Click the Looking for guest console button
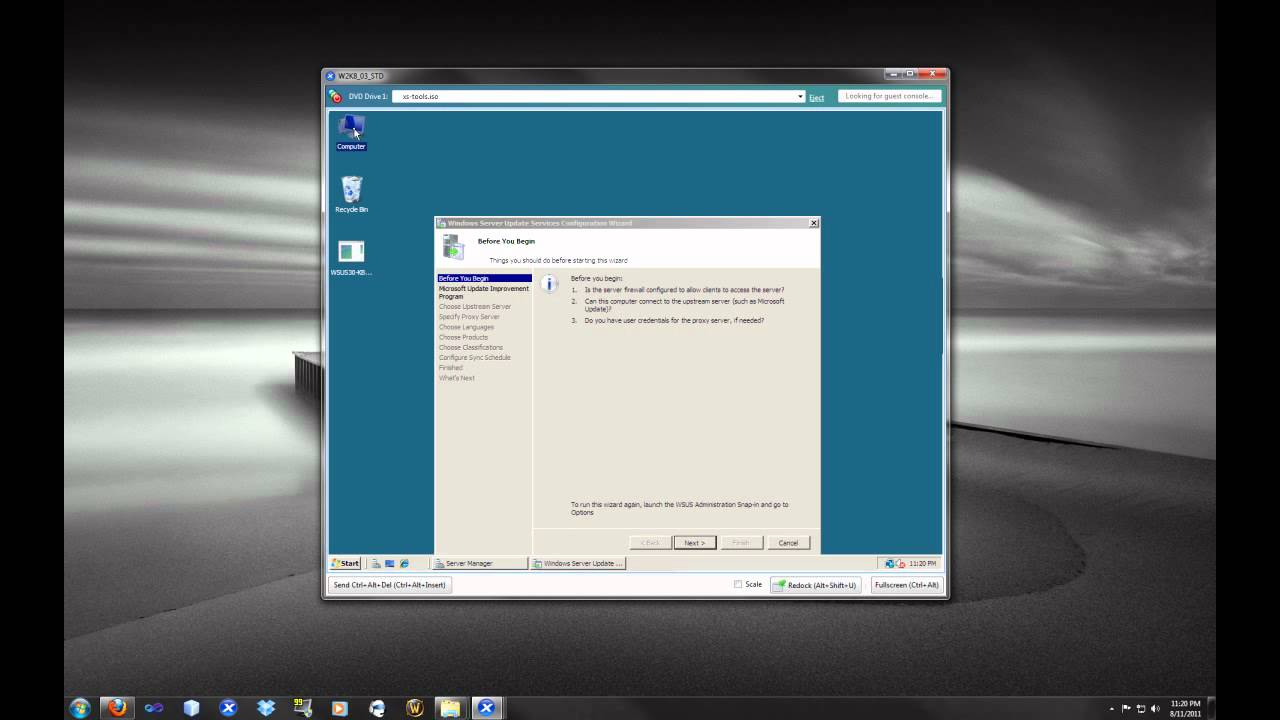This screenshot has height=720, width=1280. coord(888,96)
